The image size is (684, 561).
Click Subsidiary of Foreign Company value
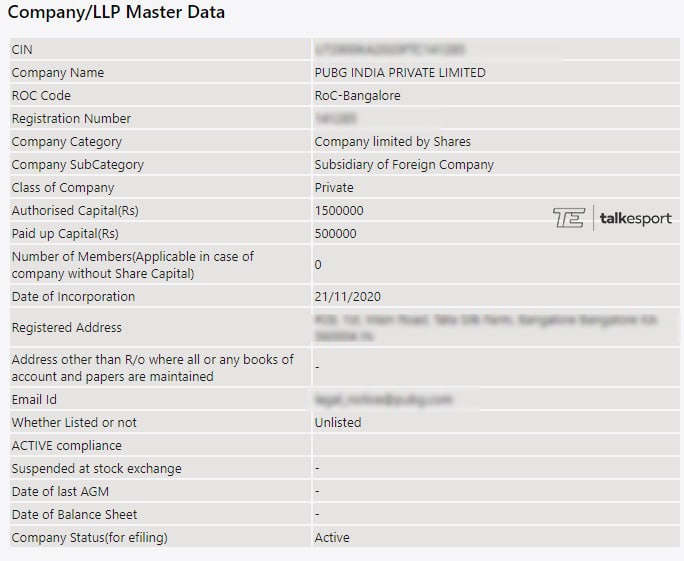click(404, 165)
